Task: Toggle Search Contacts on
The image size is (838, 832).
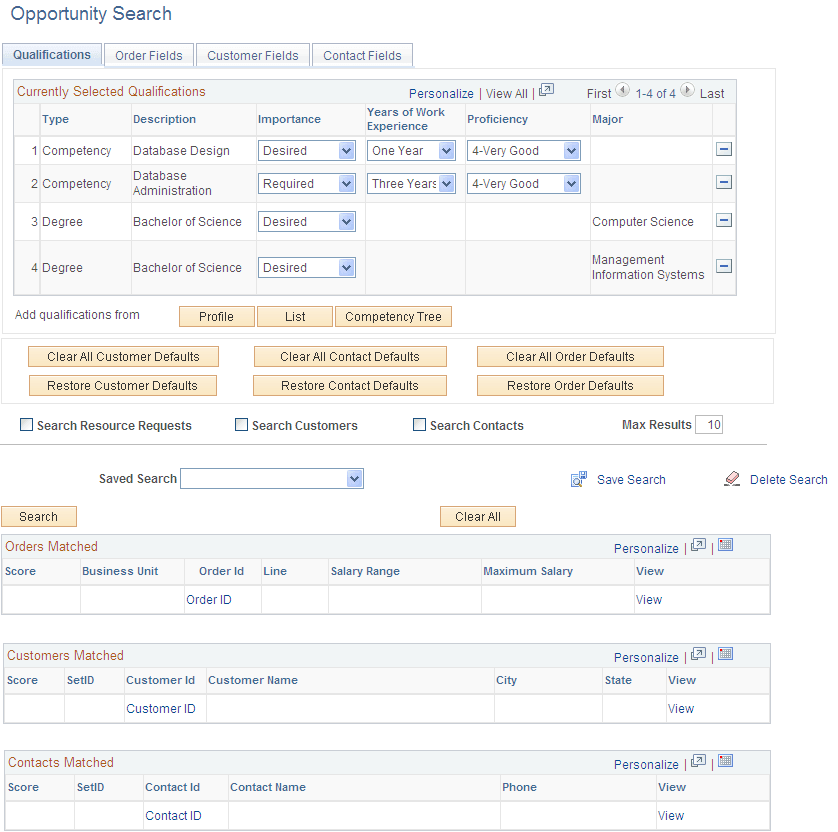Action: pyautogui.click(x=419, y=424)
